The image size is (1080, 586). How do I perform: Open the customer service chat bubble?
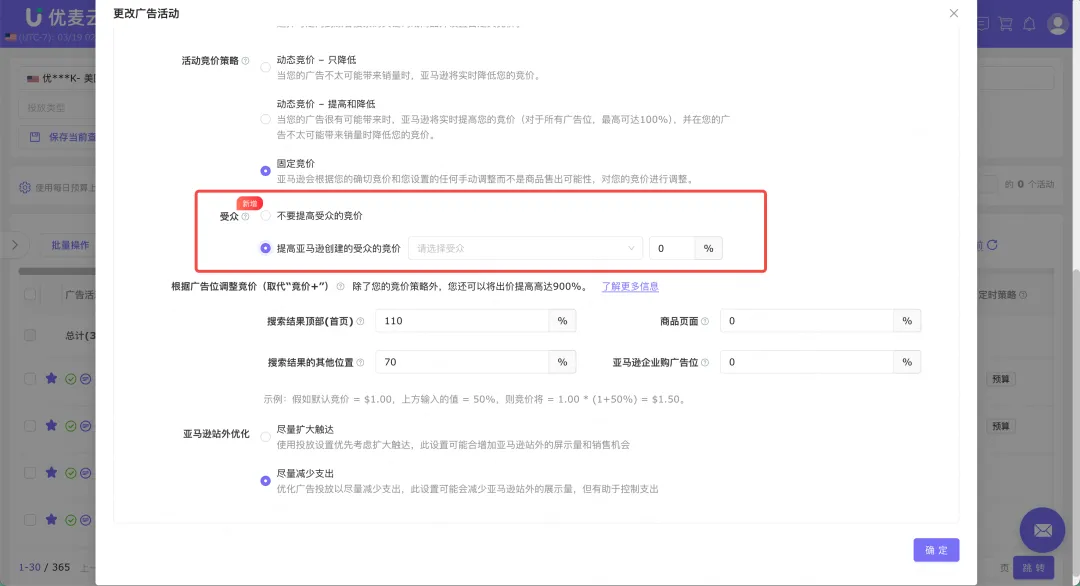tap(1042, 530)
